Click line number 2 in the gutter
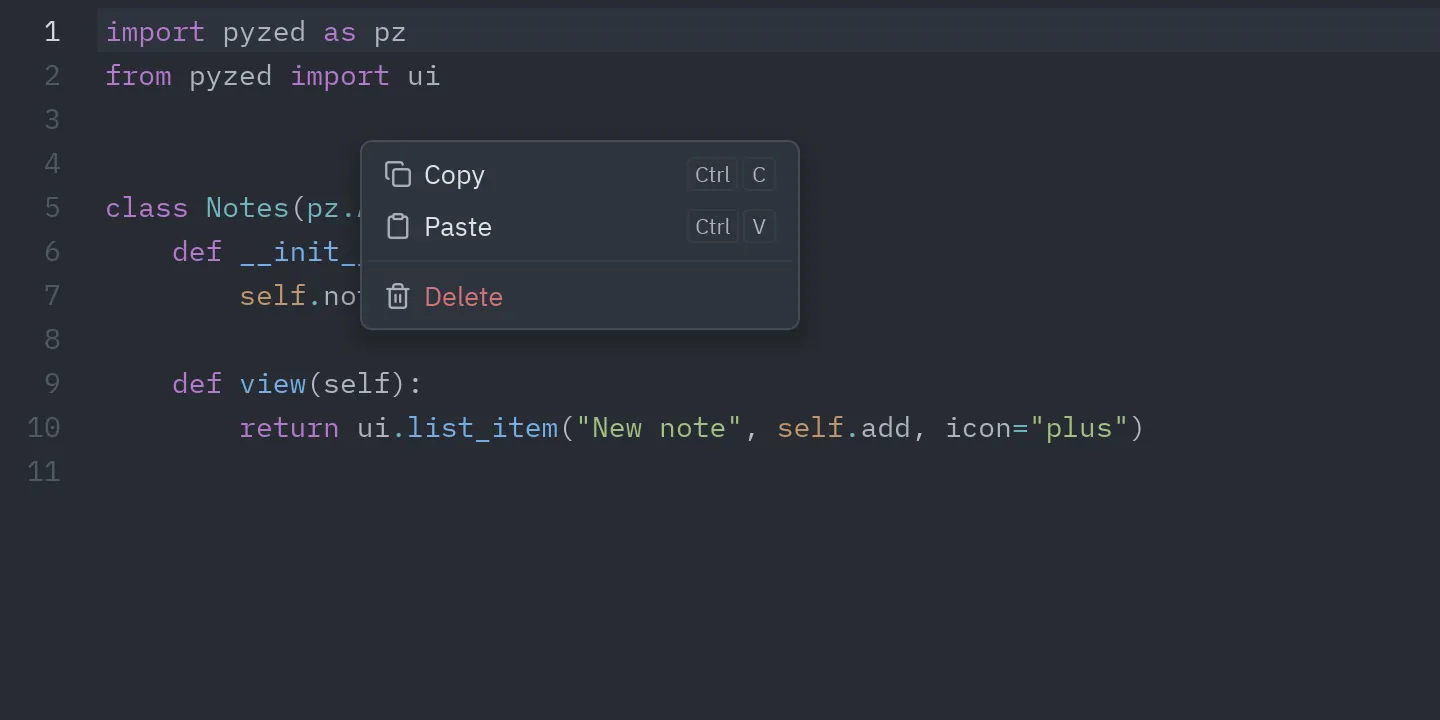 (52, 76)
